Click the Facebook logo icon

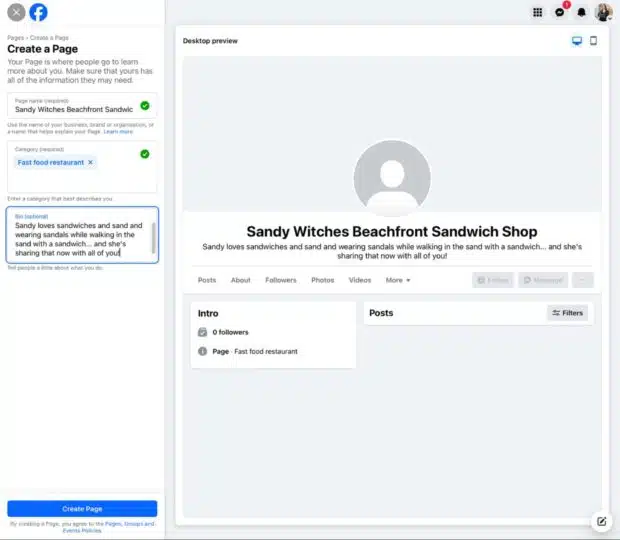[38, 12]
